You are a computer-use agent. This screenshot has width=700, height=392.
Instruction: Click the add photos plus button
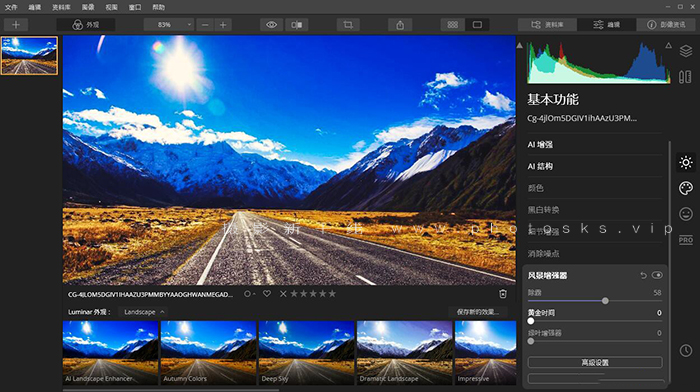tap(16, 25)
